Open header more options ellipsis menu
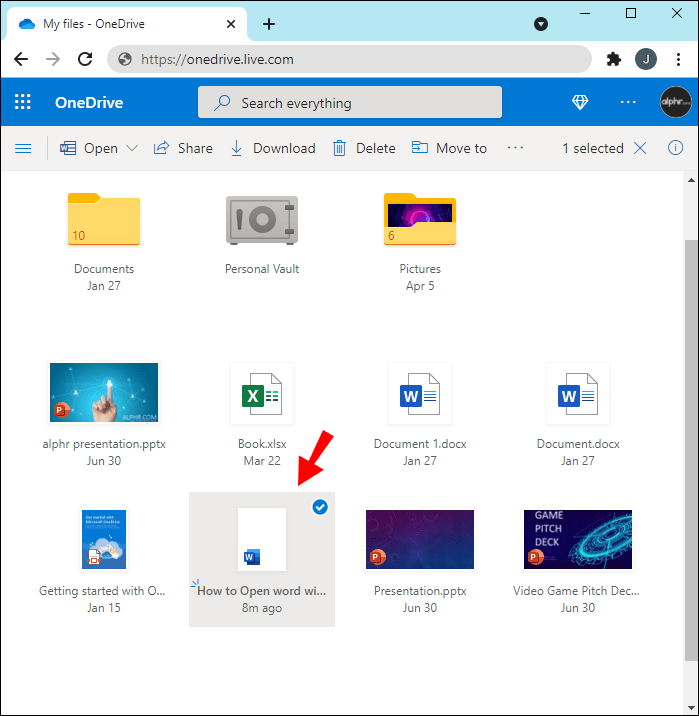The height and width of the screenshot is (716, 699). point(628,102)
